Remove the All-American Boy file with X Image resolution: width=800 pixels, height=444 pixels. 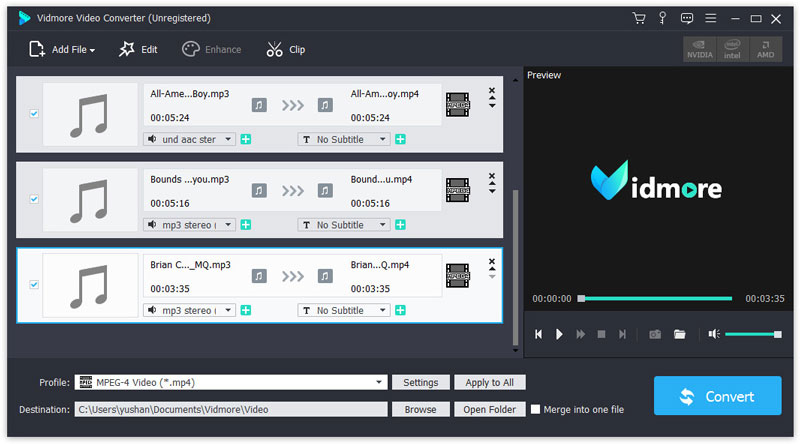[x=491, y=91]
